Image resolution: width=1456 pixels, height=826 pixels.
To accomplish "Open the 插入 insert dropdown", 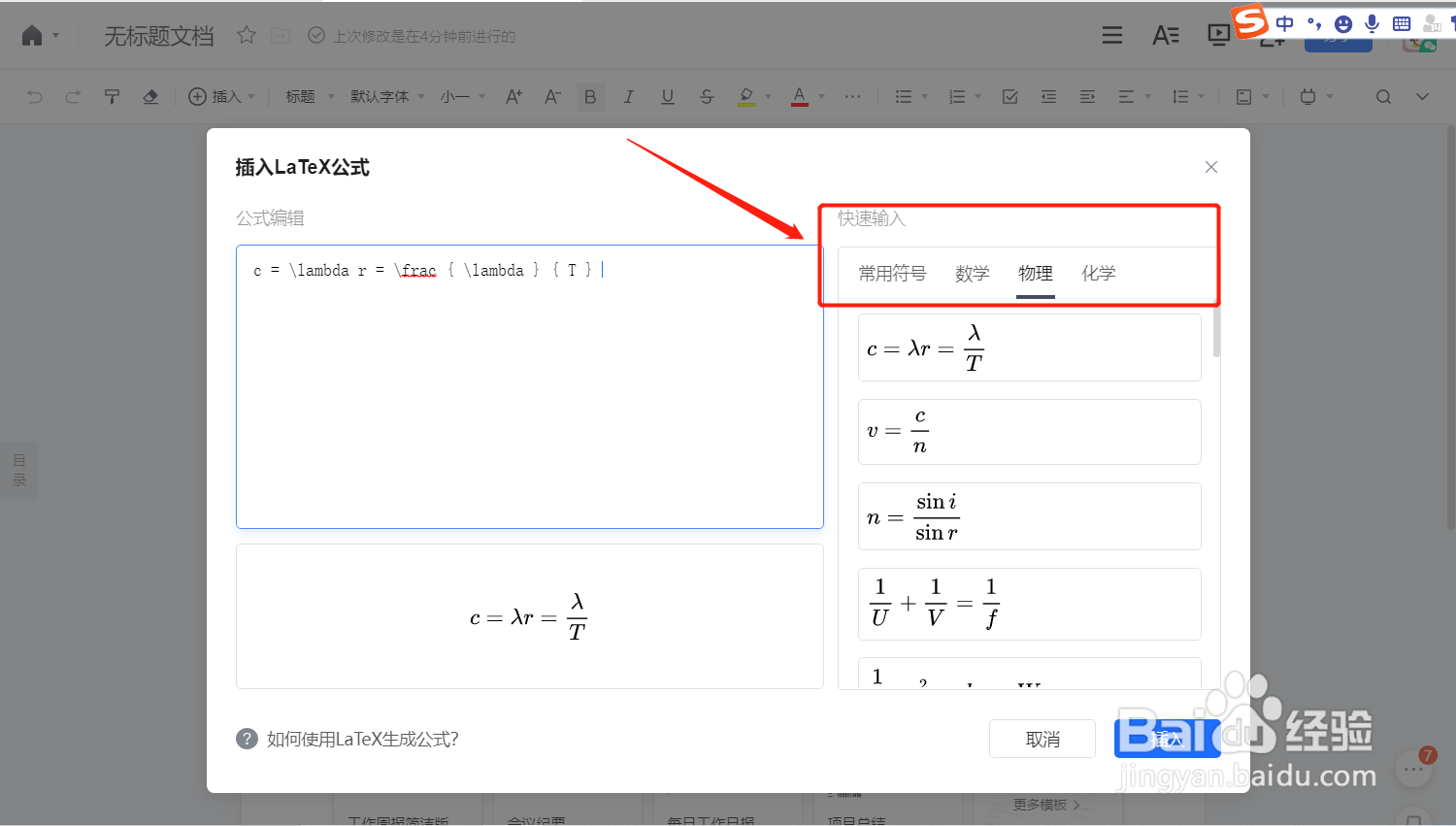I will pos(221,96).
